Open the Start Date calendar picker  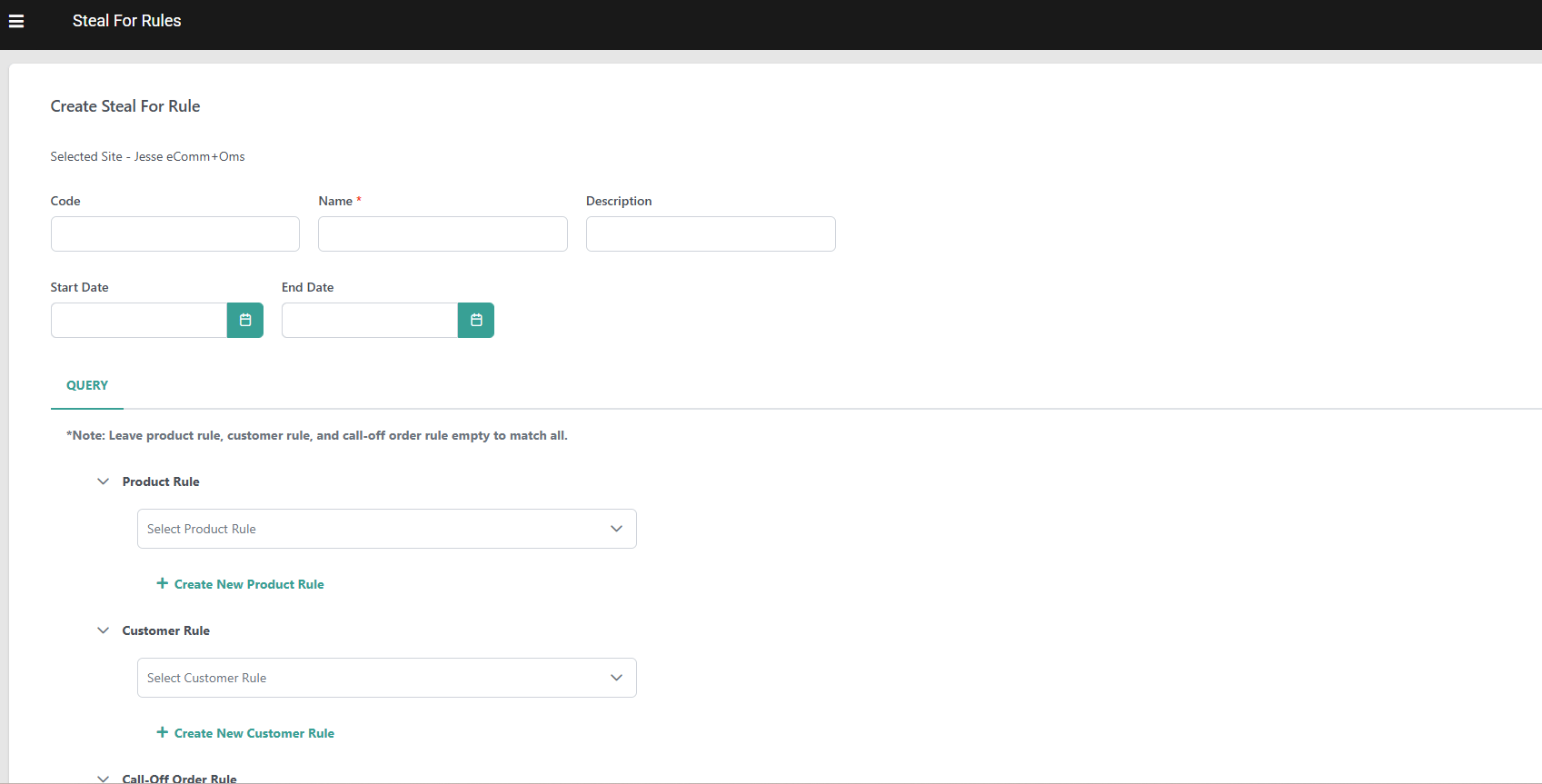point(245,320)
